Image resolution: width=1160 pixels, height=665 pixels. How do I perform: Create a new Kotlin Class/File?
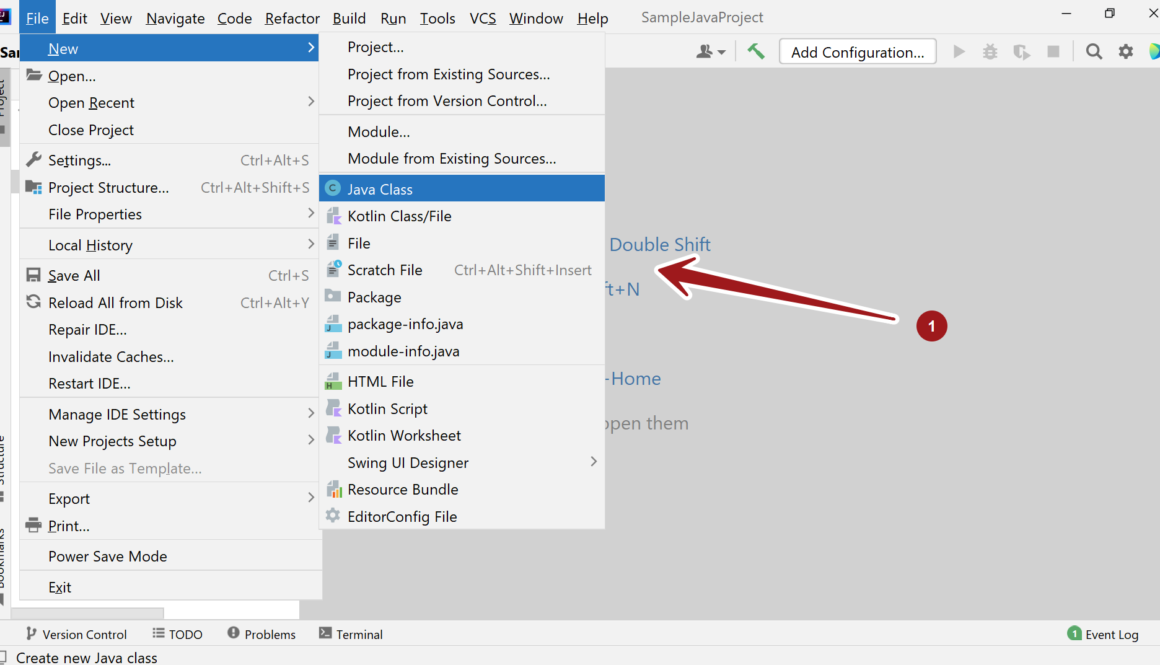[400, 215]
